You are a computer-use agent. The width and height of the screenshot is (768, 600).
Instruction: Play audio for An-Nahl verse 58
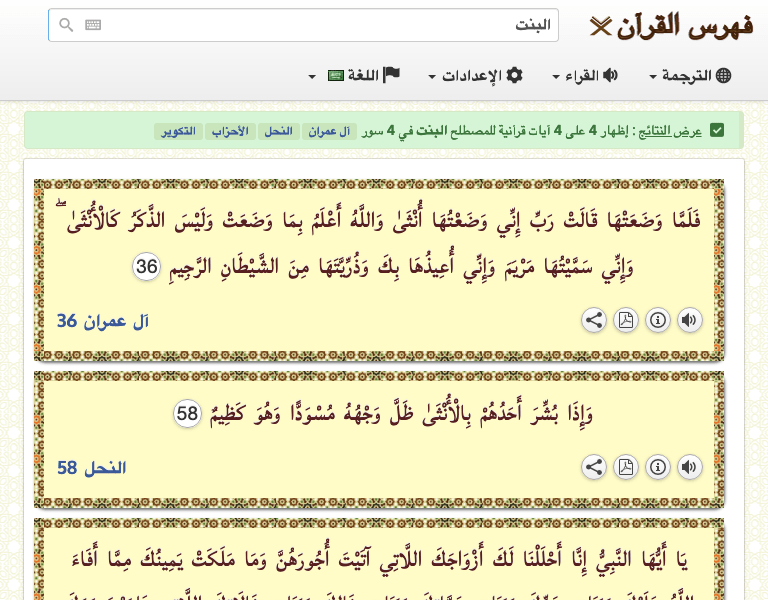pyautogui.click(x=690, y=467)
